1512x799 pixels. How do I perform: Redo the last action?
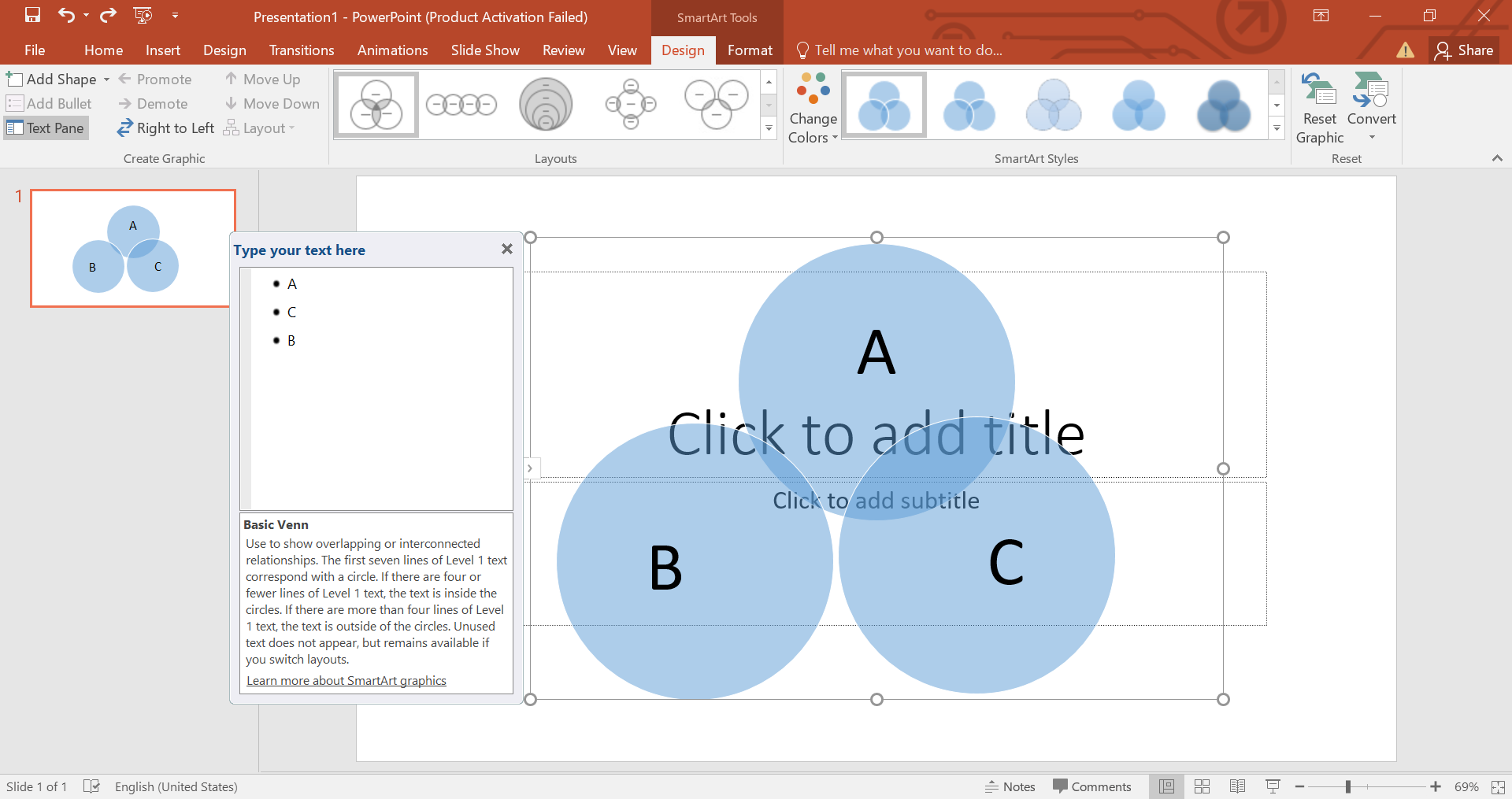coord(108,15)
